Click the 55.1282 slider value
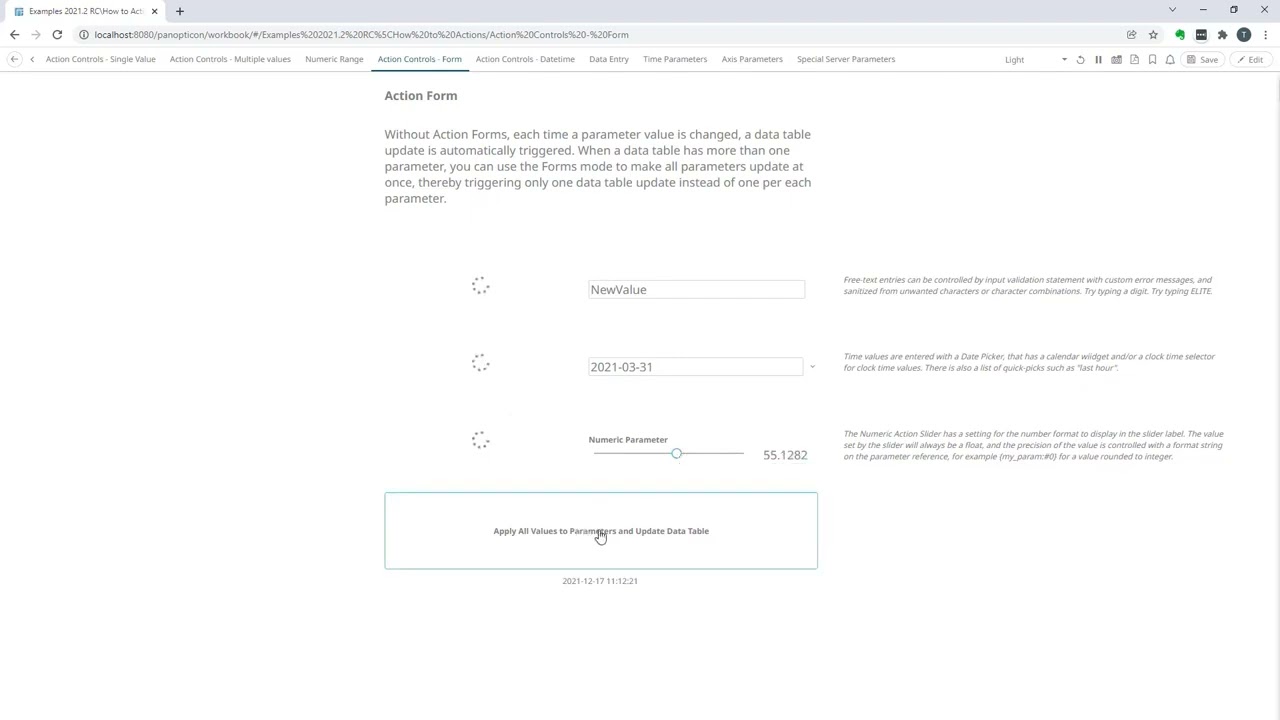Screen dimensions: 1280x720 (785, 455)
